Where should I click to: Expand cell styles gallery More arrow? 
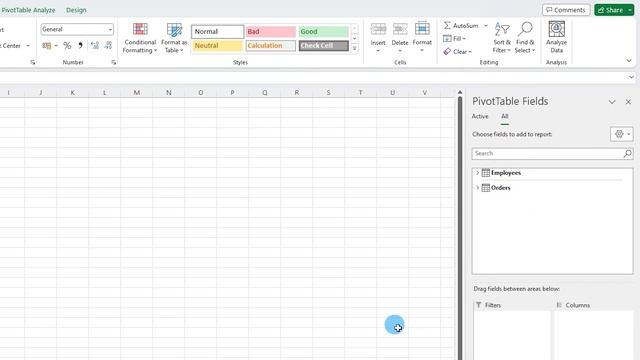click(355, 48)
